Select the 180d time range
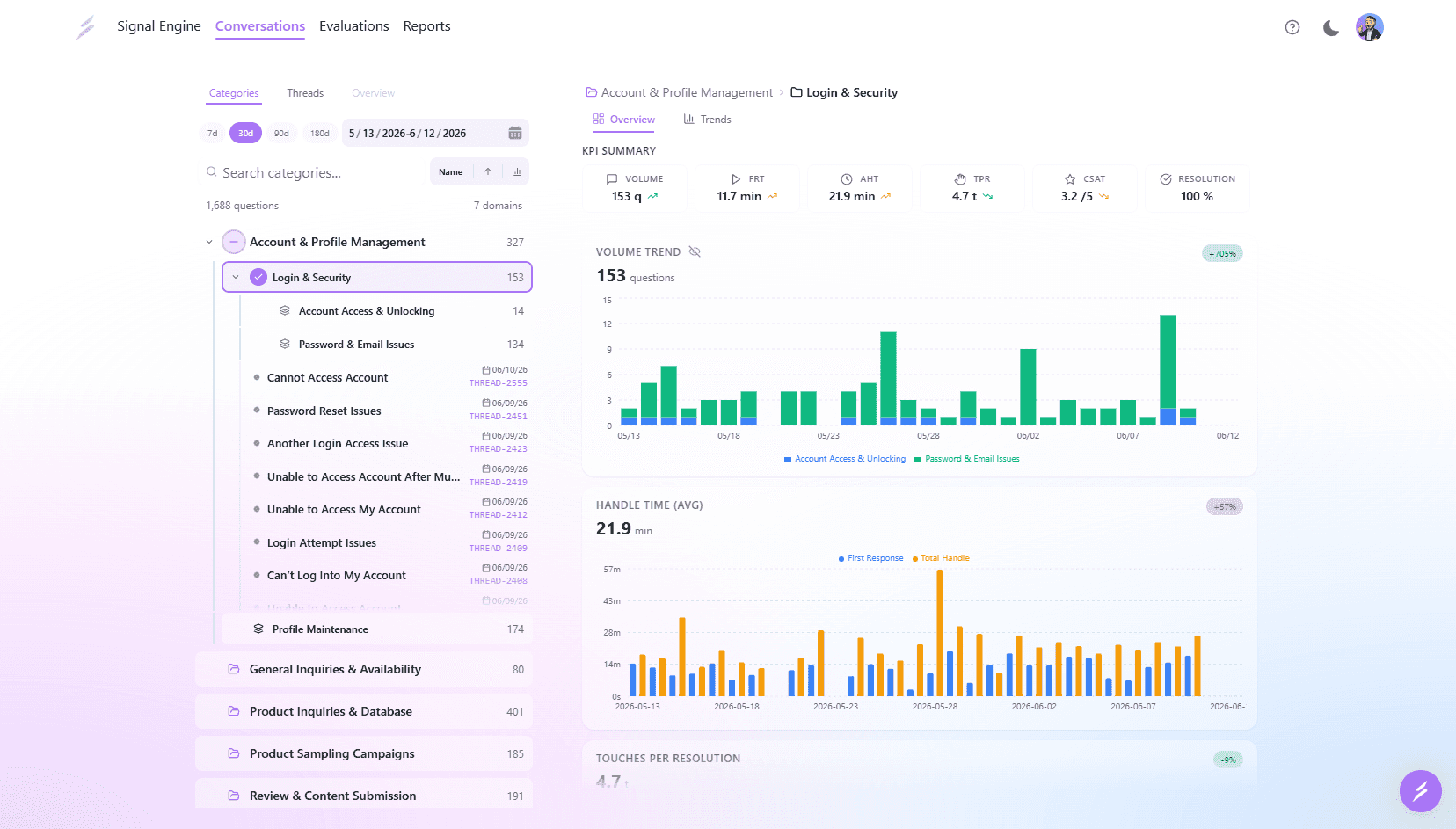The image size is (1456, 829). coord(320,134)
